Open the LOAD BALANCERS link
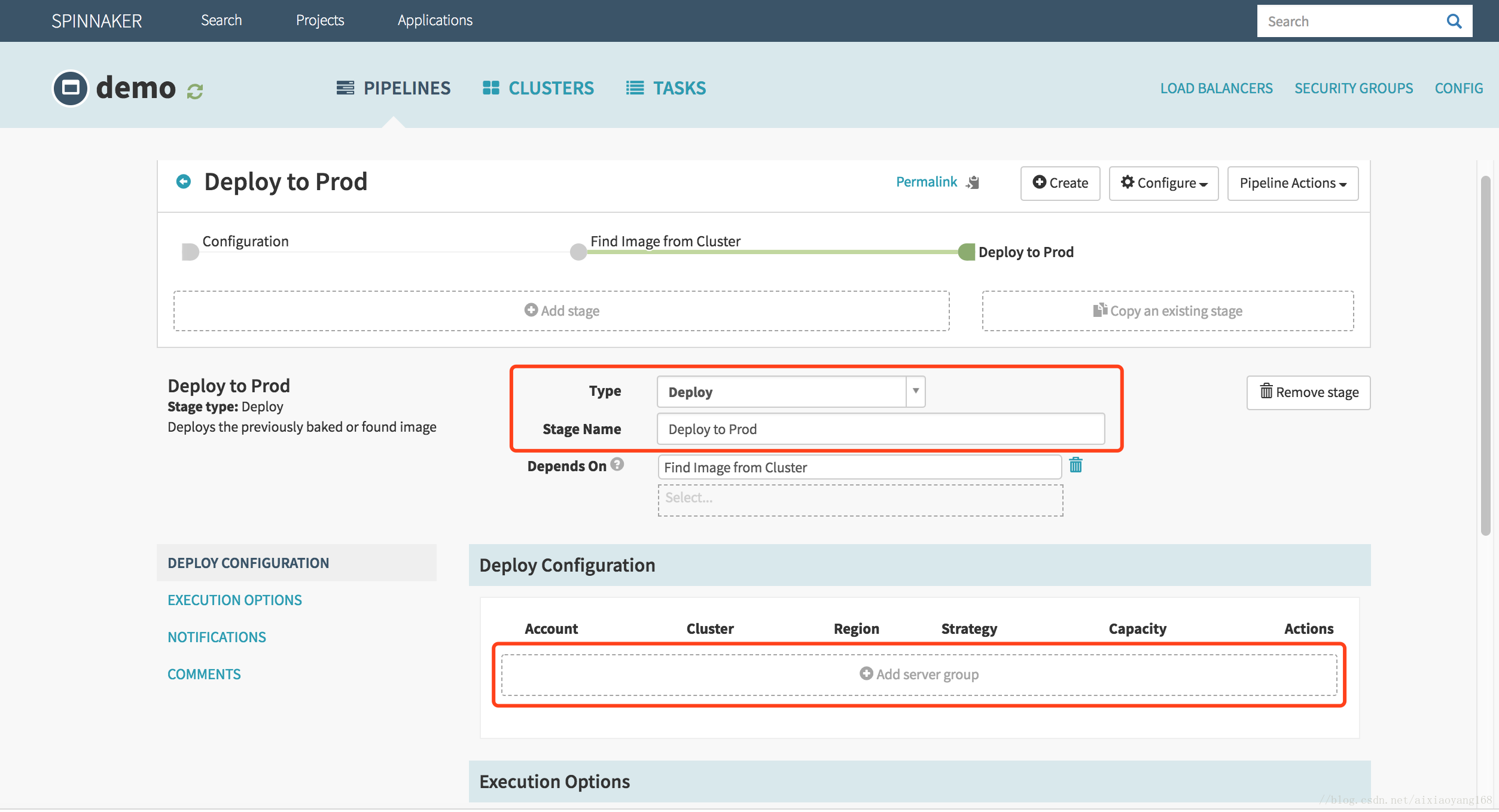Screen dimensions: 1499x812 (1216, 88)
